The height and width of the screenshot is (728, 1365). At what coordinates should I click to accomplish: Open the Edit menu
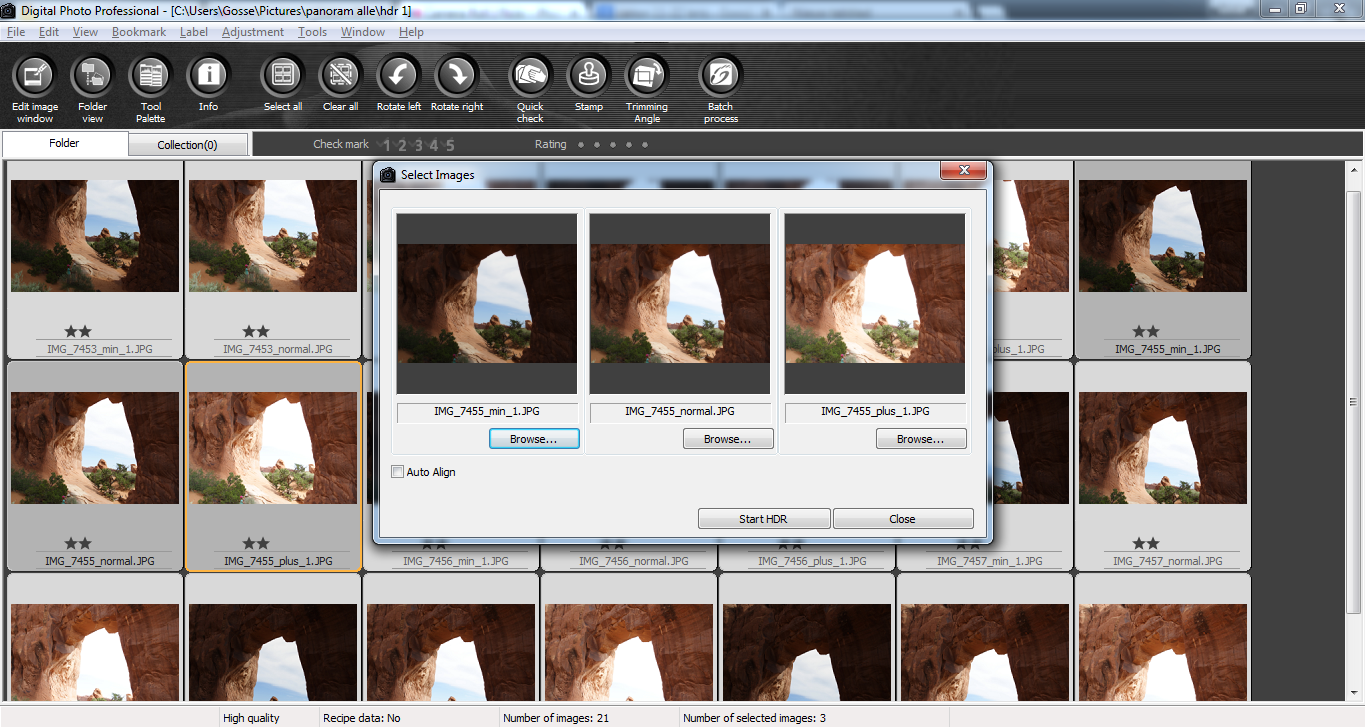point(49,32)
